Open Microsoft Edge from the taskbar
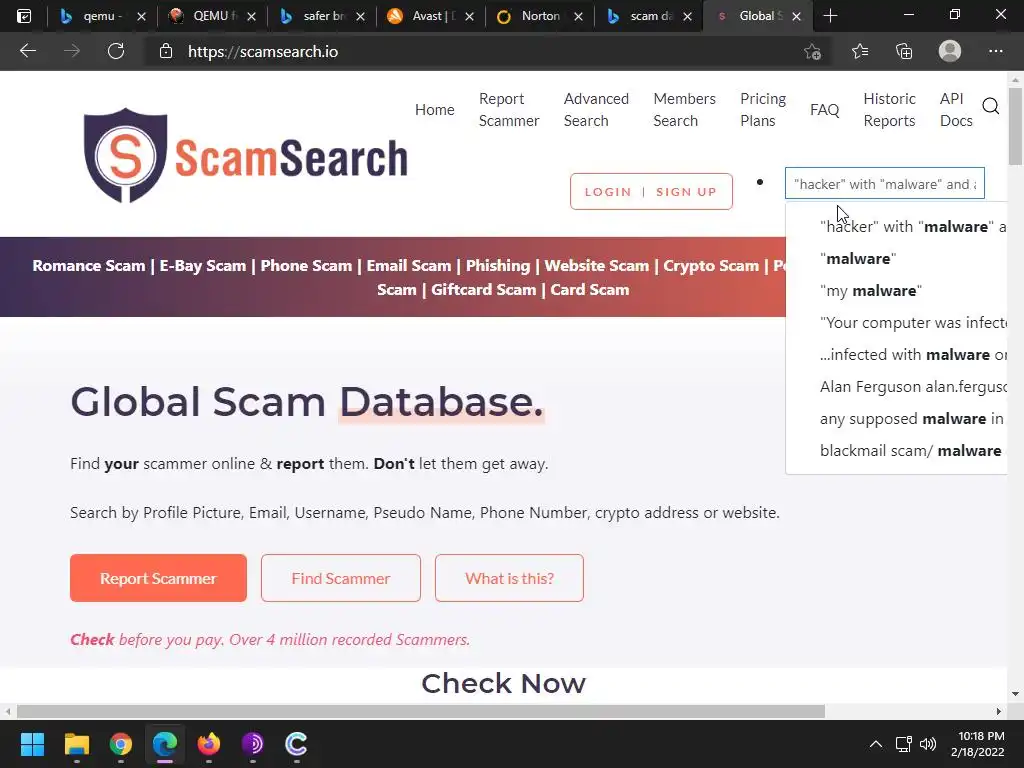 click(x=165, y=744)
